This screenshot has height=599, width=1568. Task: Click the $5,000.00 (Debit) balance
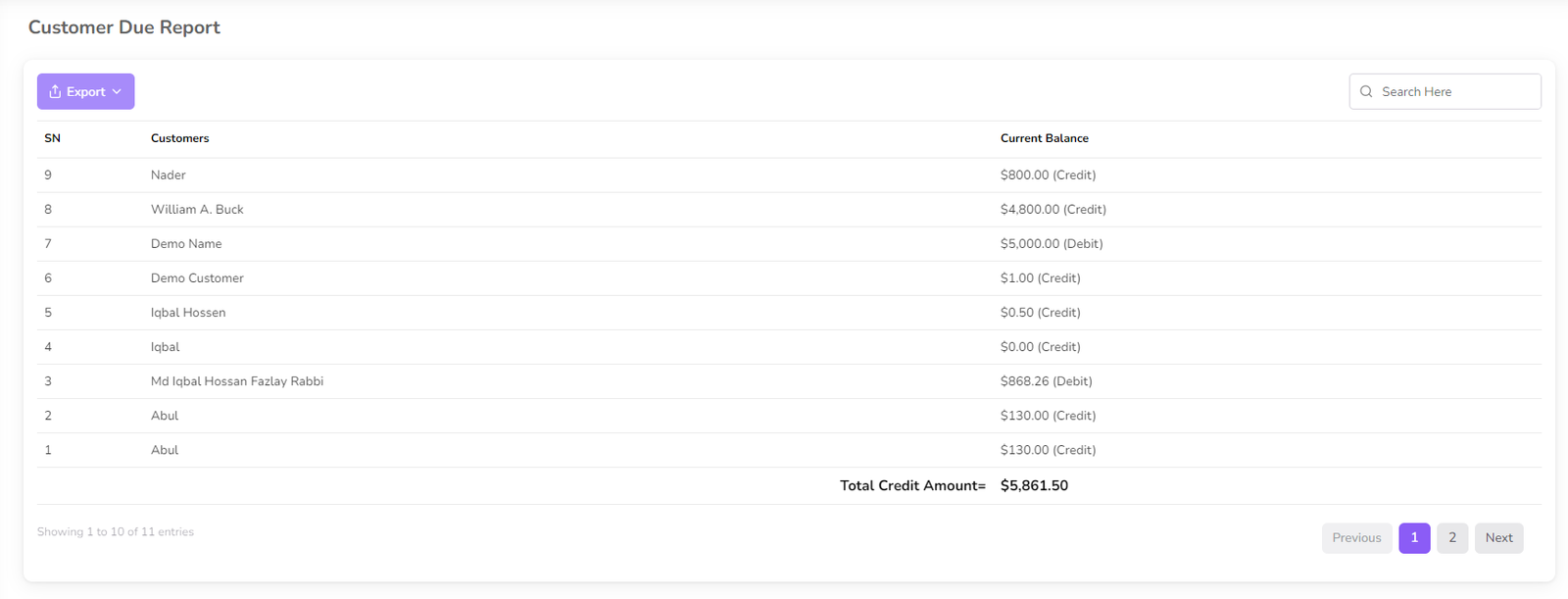[1051, 243]
